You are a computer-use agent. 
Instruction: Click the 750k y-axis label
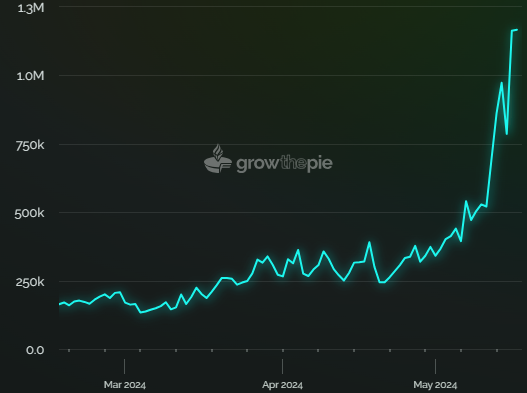point(30,146)
